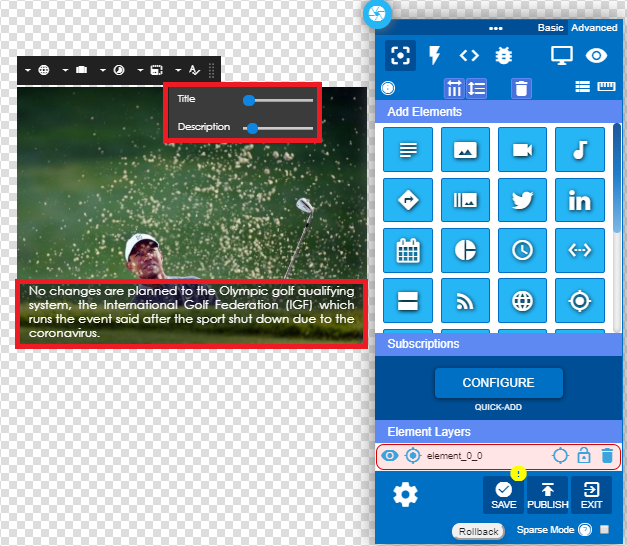Open the bug debug panel
Screen dimensions: 627x546
503,56
